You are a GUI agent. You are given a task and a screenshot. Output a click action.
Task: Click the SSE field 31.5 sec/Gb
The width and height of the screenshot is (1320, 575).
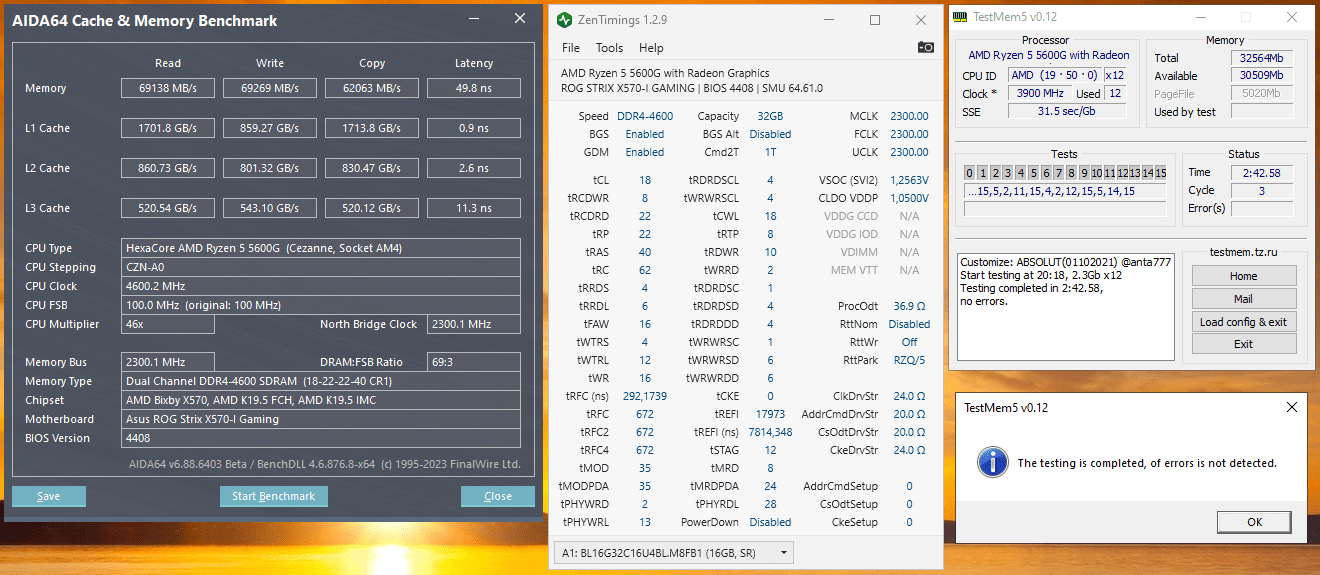click(x=1067, y=111)
